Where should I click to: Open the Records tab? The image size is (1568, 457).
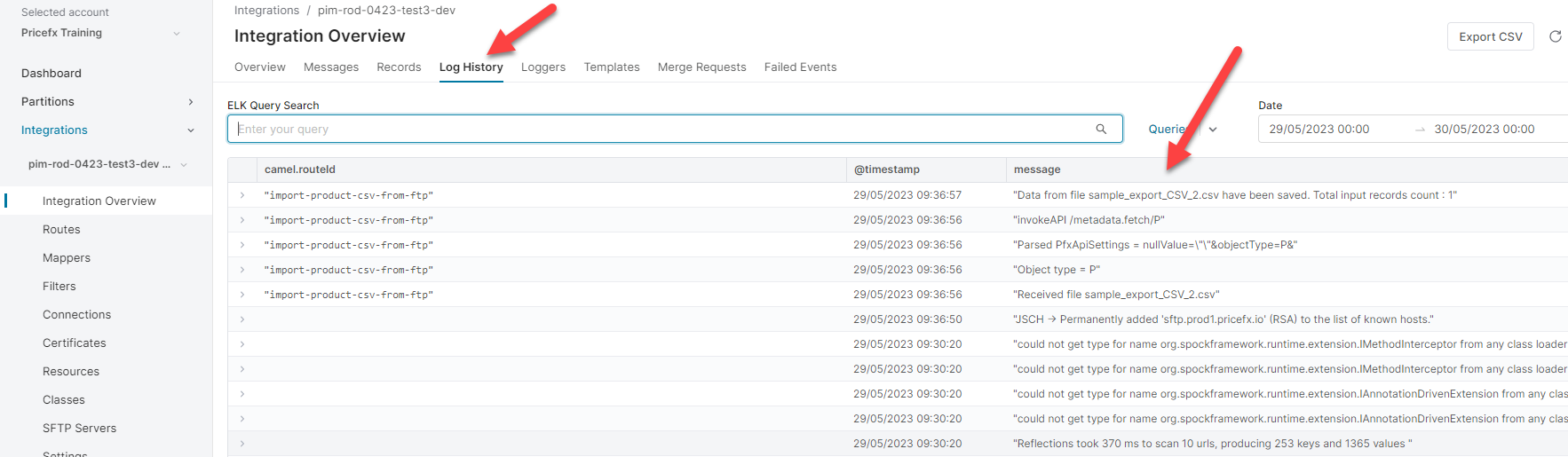click(x=399, y=67)
